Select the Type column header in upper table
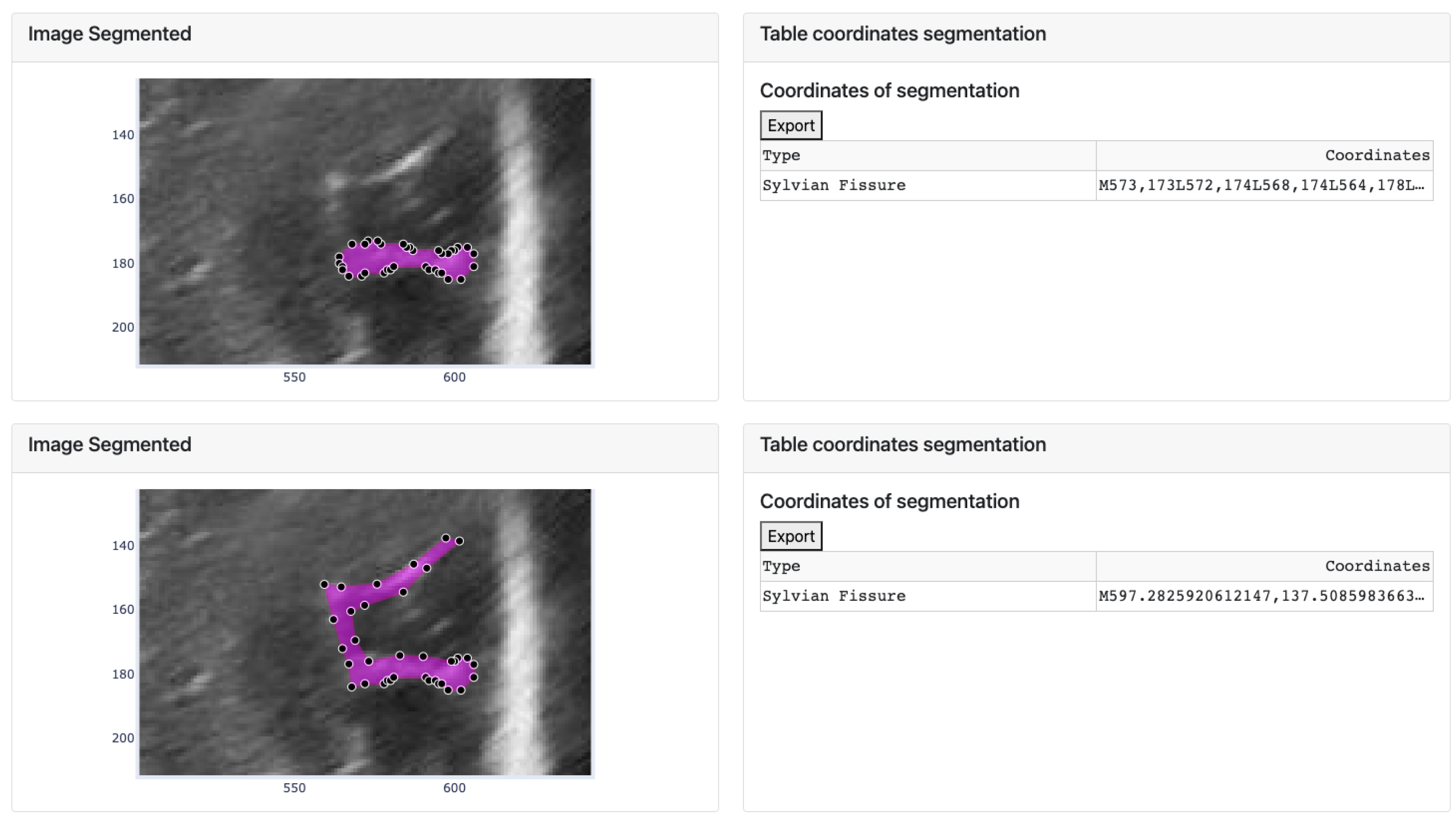Image resolution: width=1456 pixels, height=825 pixels. coord(780,155)
